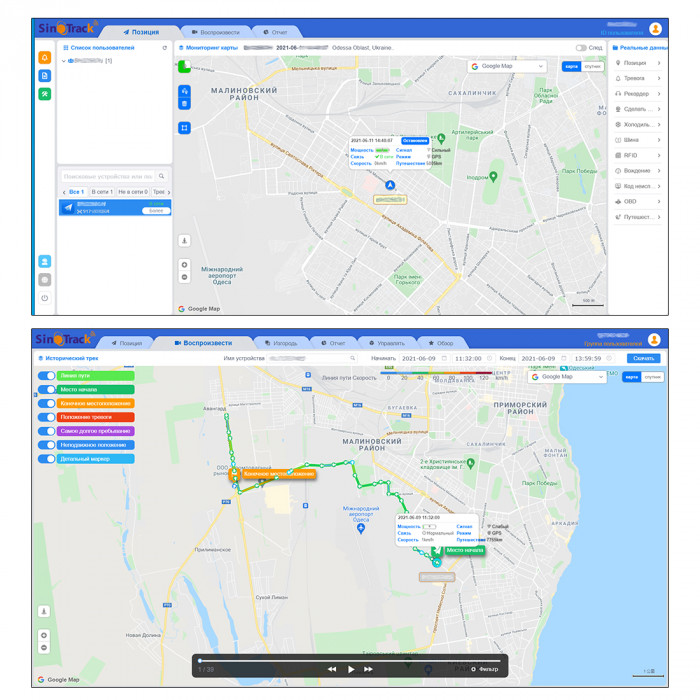Expand the Тревога data row
Screen dimensions: 700x700
pyautogui.click(x=638, y=79)
